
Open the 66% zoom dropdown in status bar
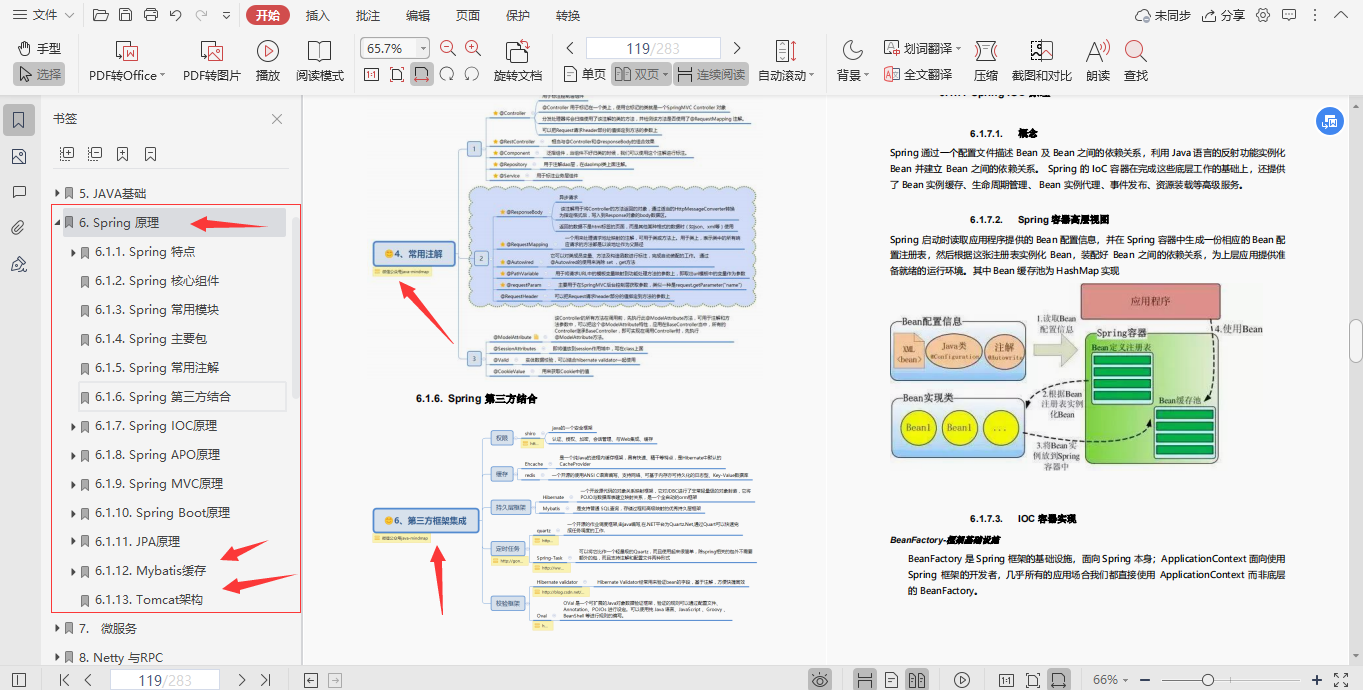point(1113,680)
